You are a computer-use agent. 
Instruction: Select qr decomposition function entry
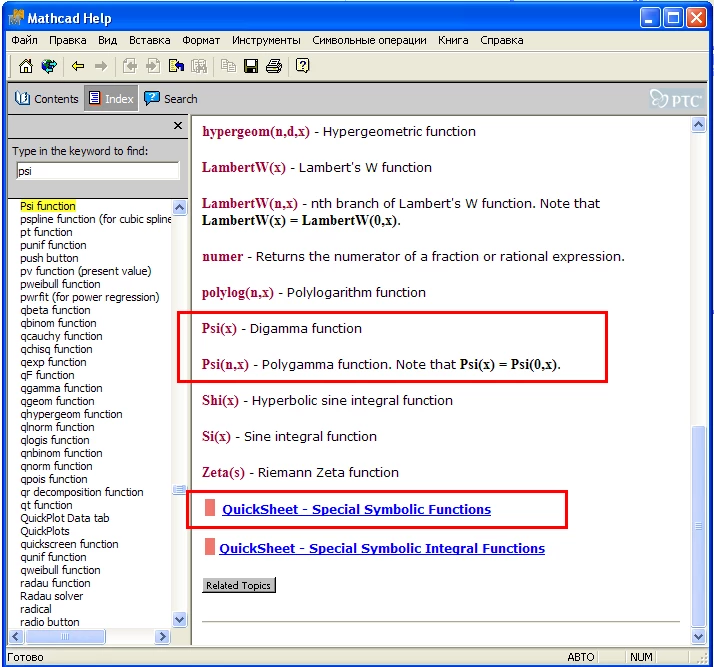pyautogui.click(x=82, y=492)
